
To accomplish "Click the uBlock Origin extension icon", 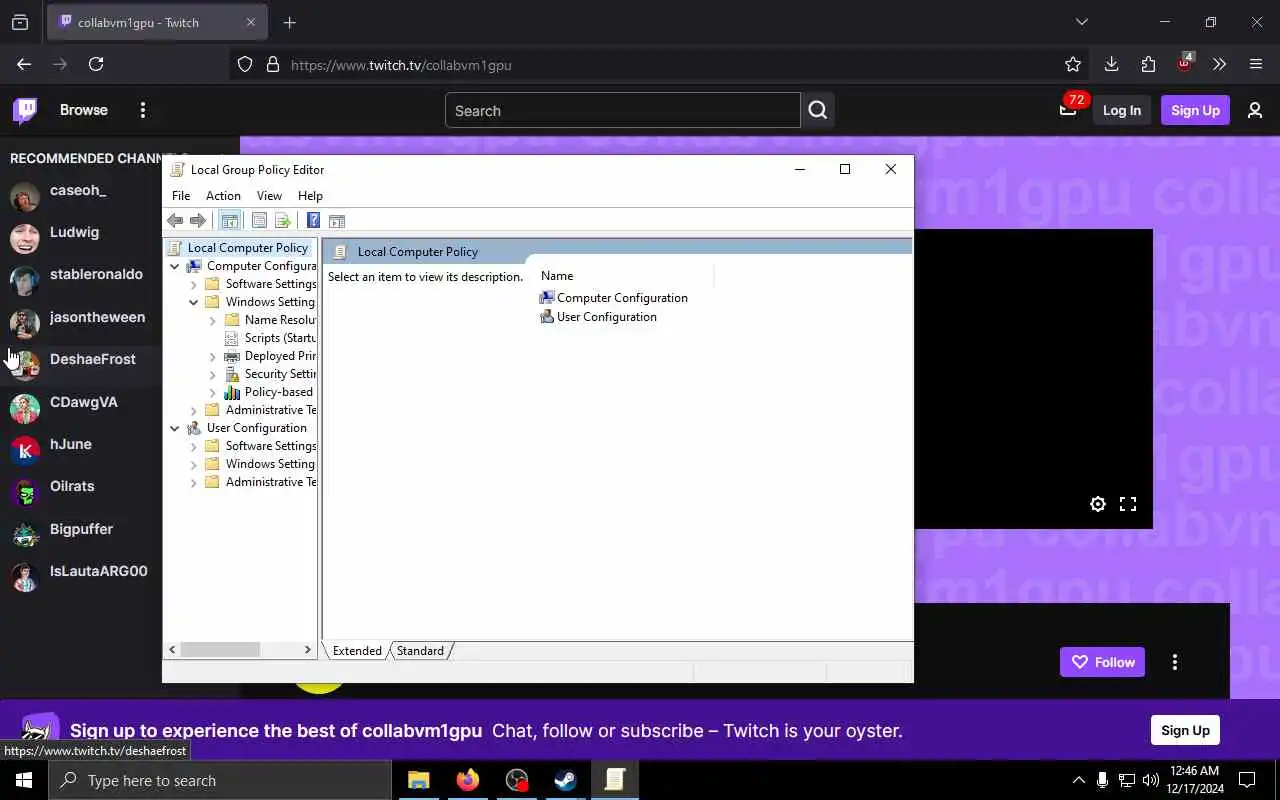I will click(x=1185, y=64).
